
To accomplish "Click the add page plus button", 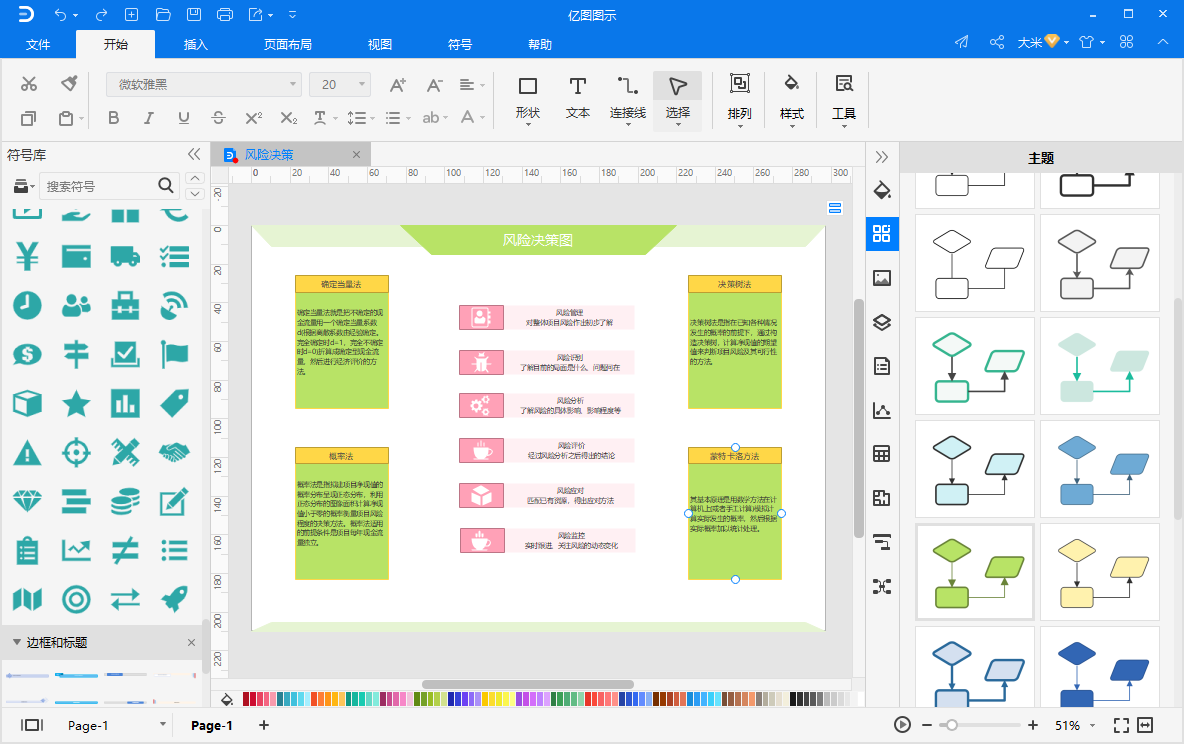I will [264, 725].
